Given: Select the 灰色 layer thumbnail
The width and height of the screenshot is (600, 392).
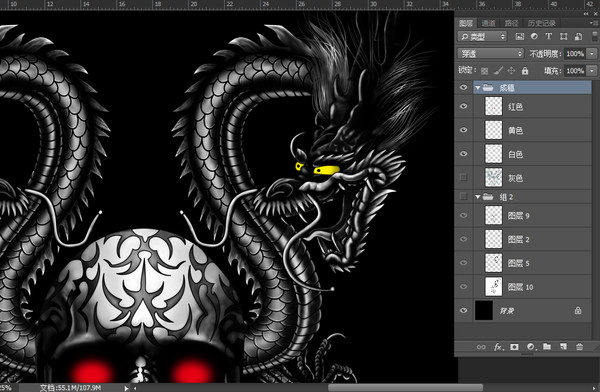Looking at the screenshot, I should pos(494,178).
